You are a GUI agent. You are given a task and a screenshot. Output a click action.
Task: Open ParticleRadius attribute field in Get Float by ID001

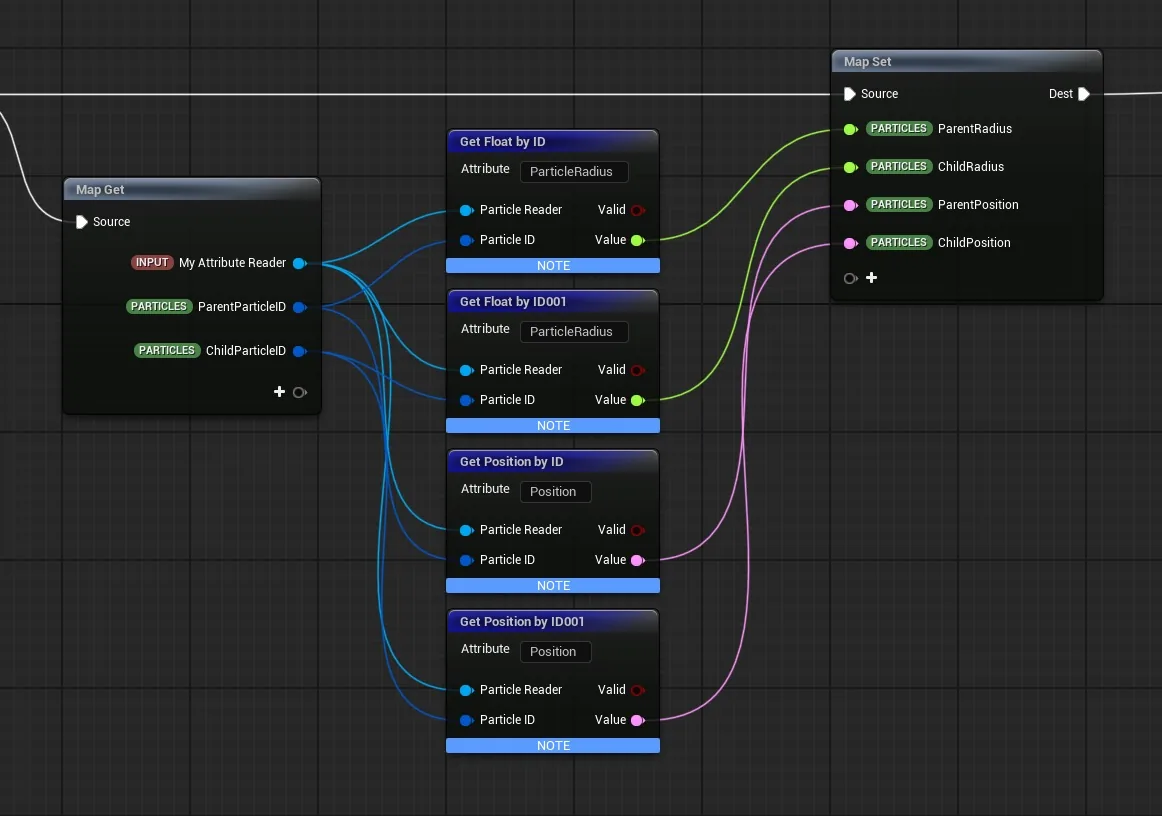tap(574, 331)
